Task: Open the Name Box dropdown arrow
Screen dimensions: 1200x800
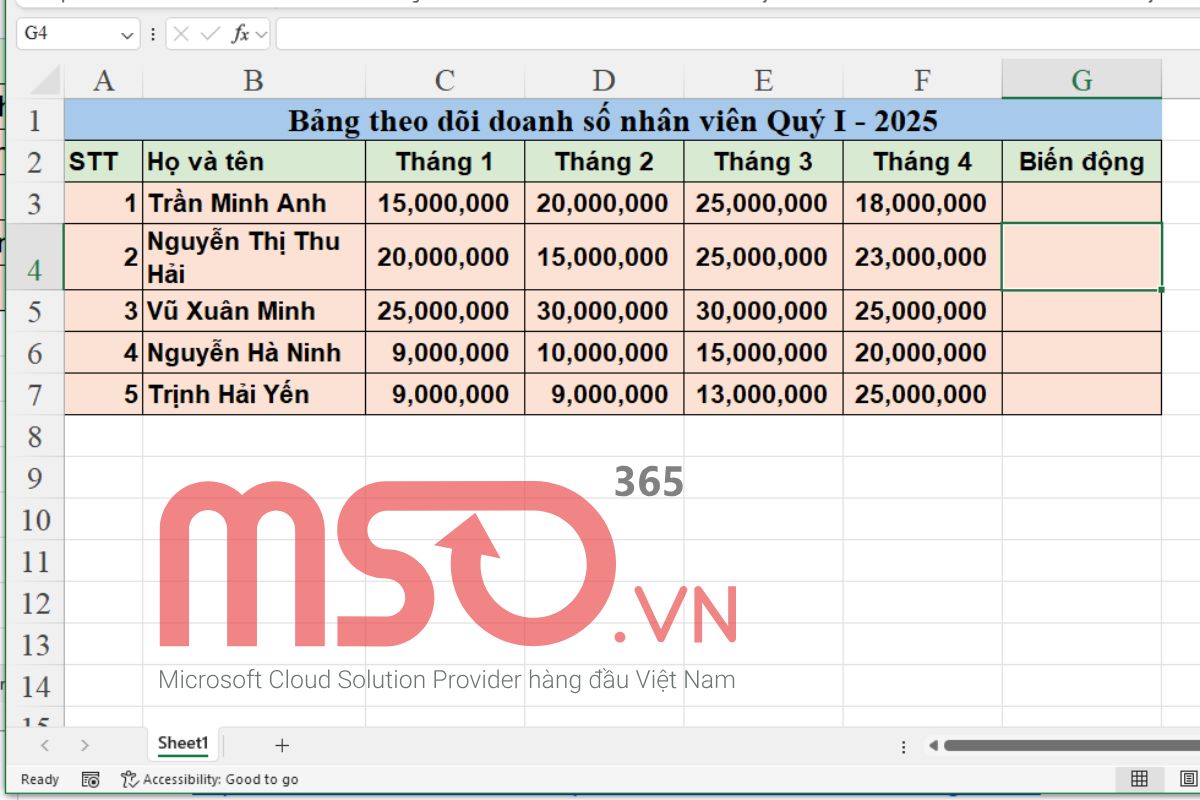Action: pyautogui.click(x=127, y=35)
